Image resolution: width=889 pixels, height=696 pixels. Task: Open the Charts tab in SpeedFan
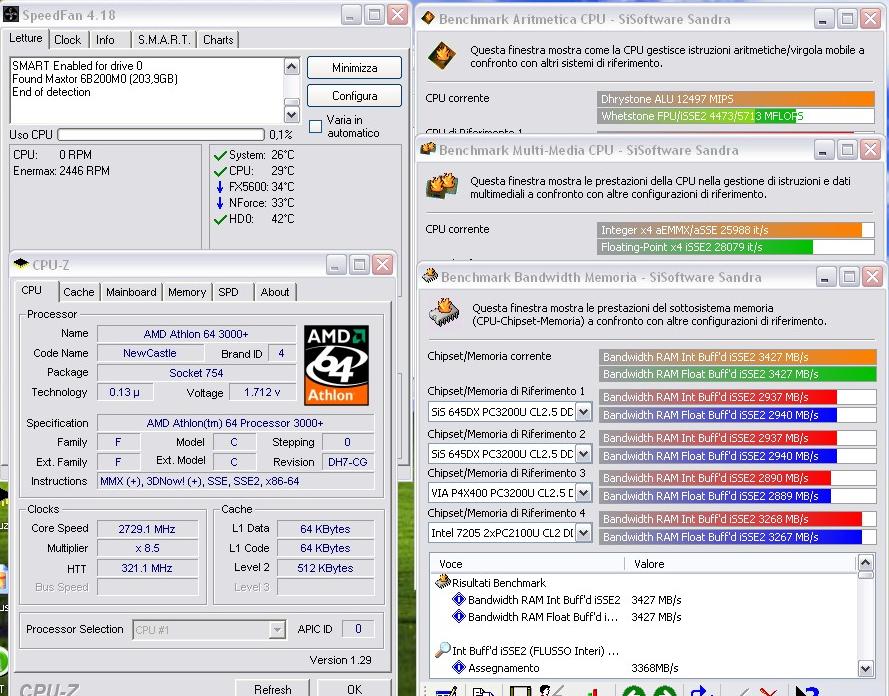218,40
